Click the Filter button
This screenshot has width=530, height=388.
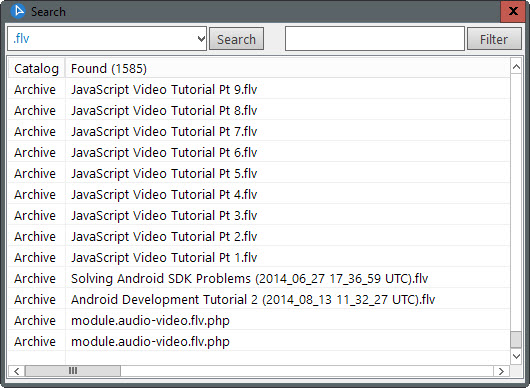(494, 39)
